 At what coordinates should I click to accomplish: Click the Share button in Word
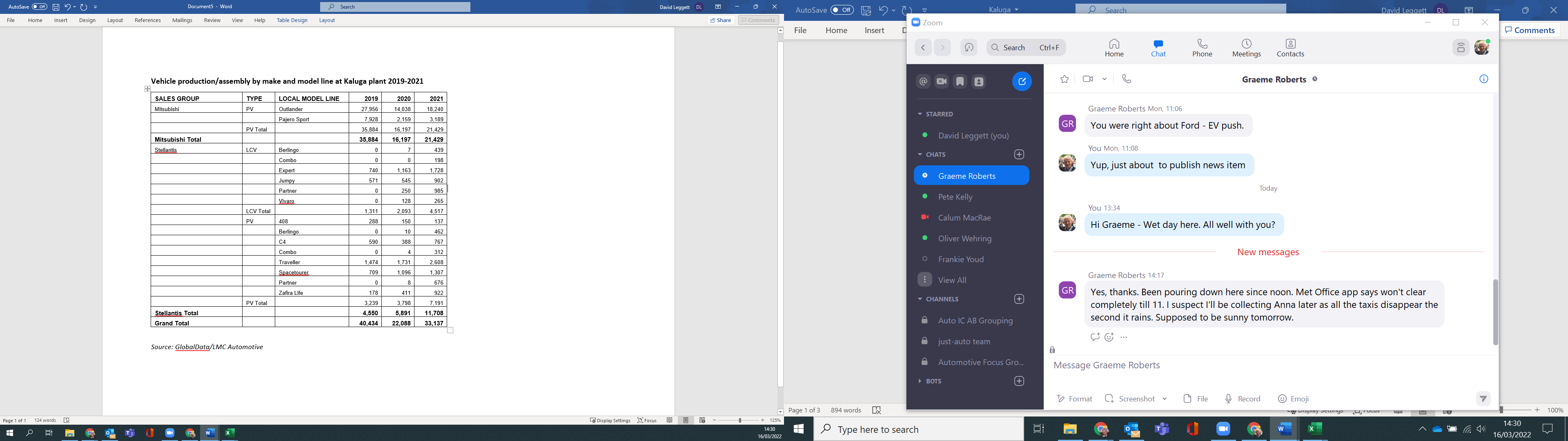click(721, 20)
